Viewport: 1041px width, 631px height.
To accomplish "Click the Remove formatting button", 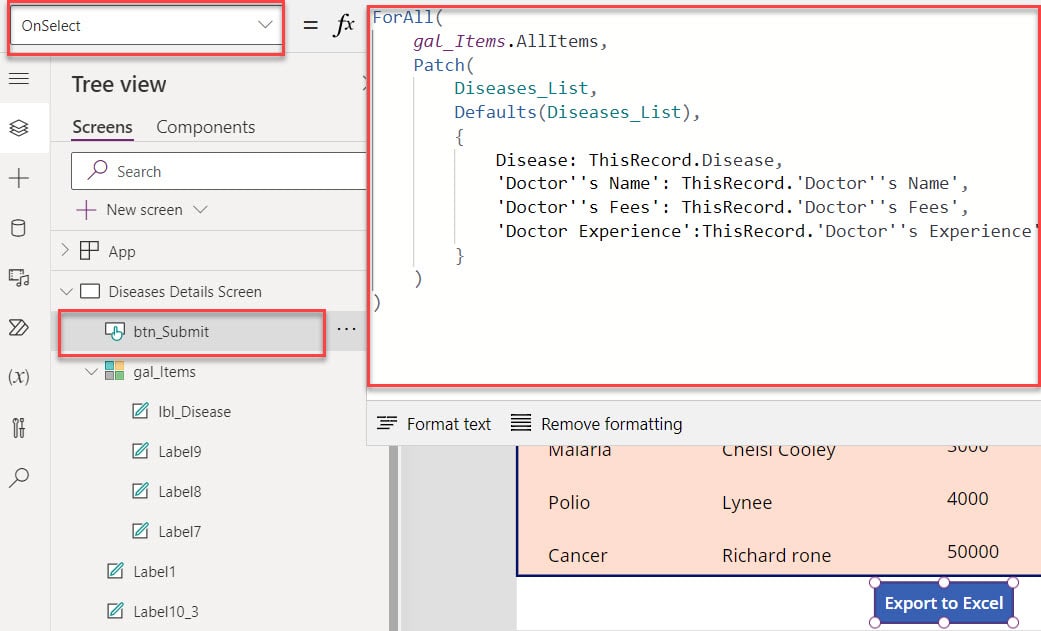I will [597, 423].
